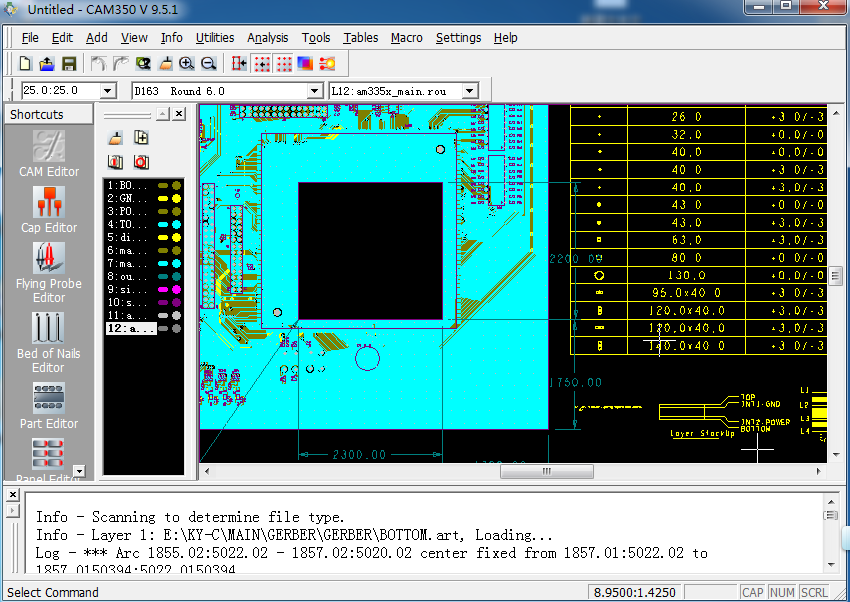
Task: Open the File menu
Action: [x=30, y=38]
